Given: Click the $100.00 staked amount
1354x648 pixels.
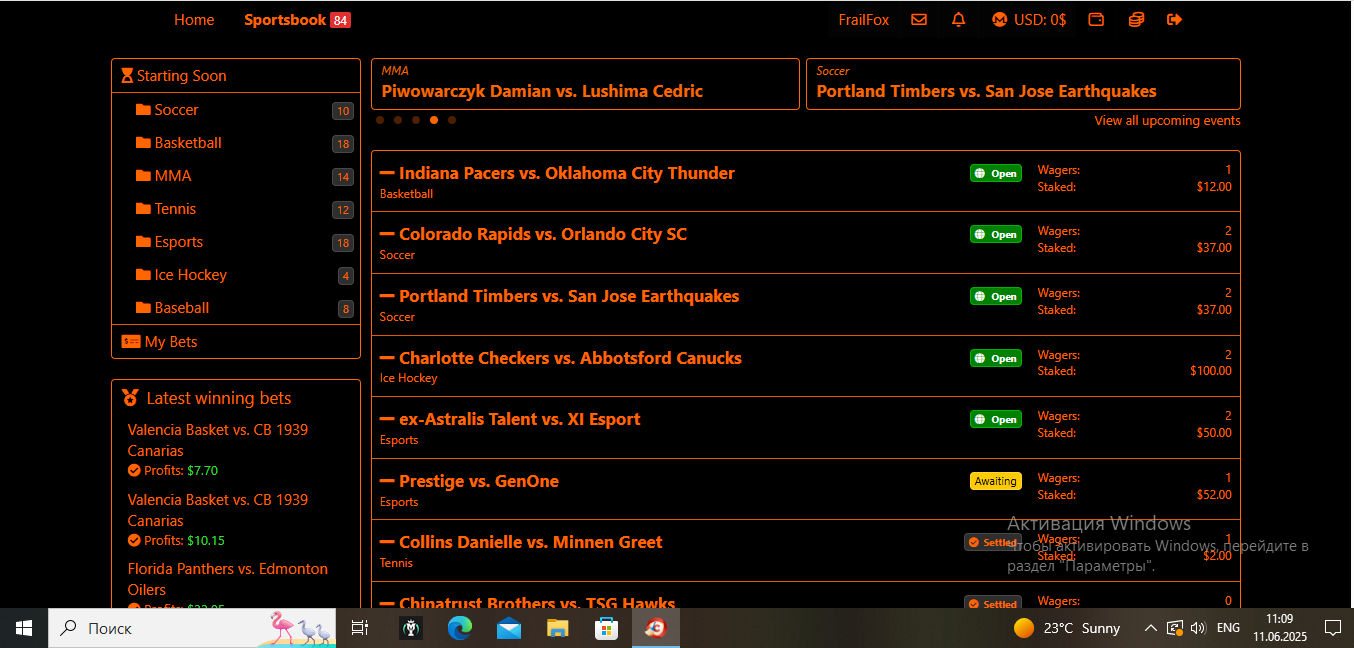Looking at the screenshot, I should tap(1210, 371).
